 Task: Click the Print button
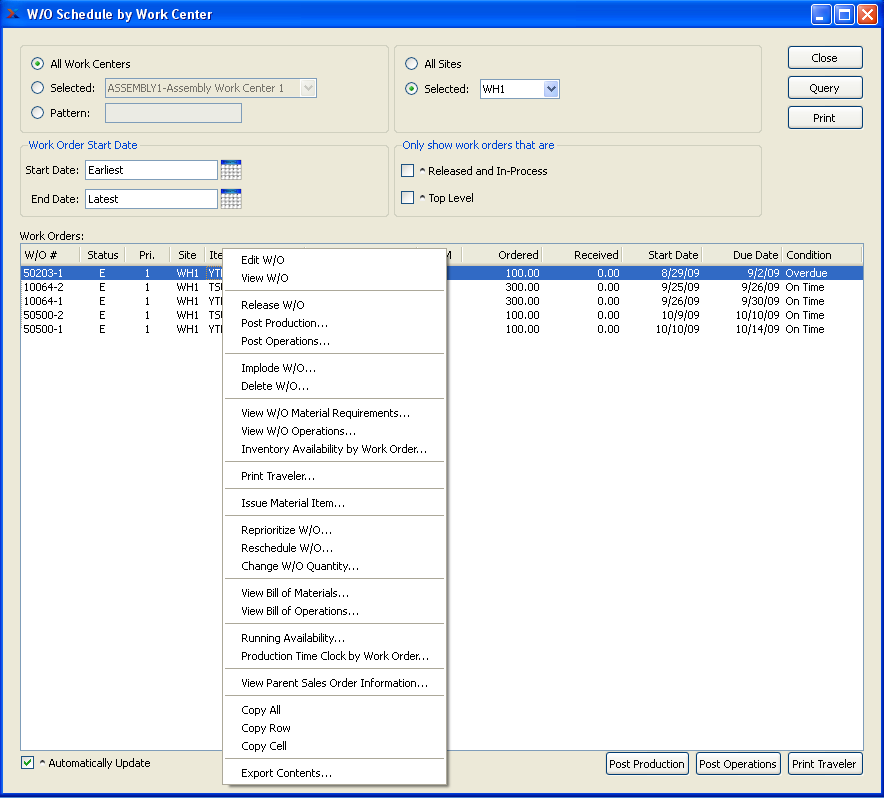tap(824, 118)
